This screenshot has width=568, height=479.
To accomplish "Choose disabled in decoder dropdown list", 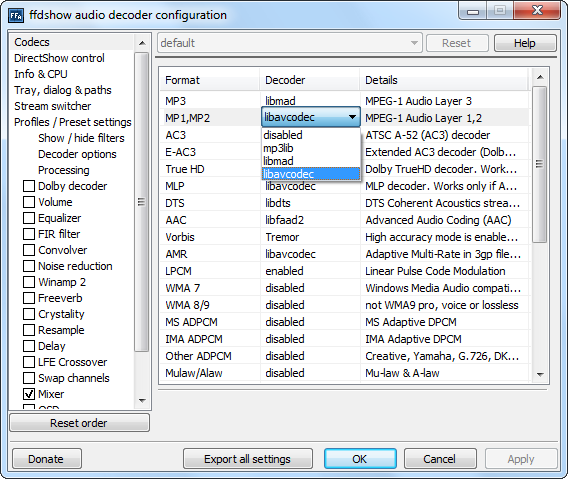I will pyautogui.click(x=311, y=135).
